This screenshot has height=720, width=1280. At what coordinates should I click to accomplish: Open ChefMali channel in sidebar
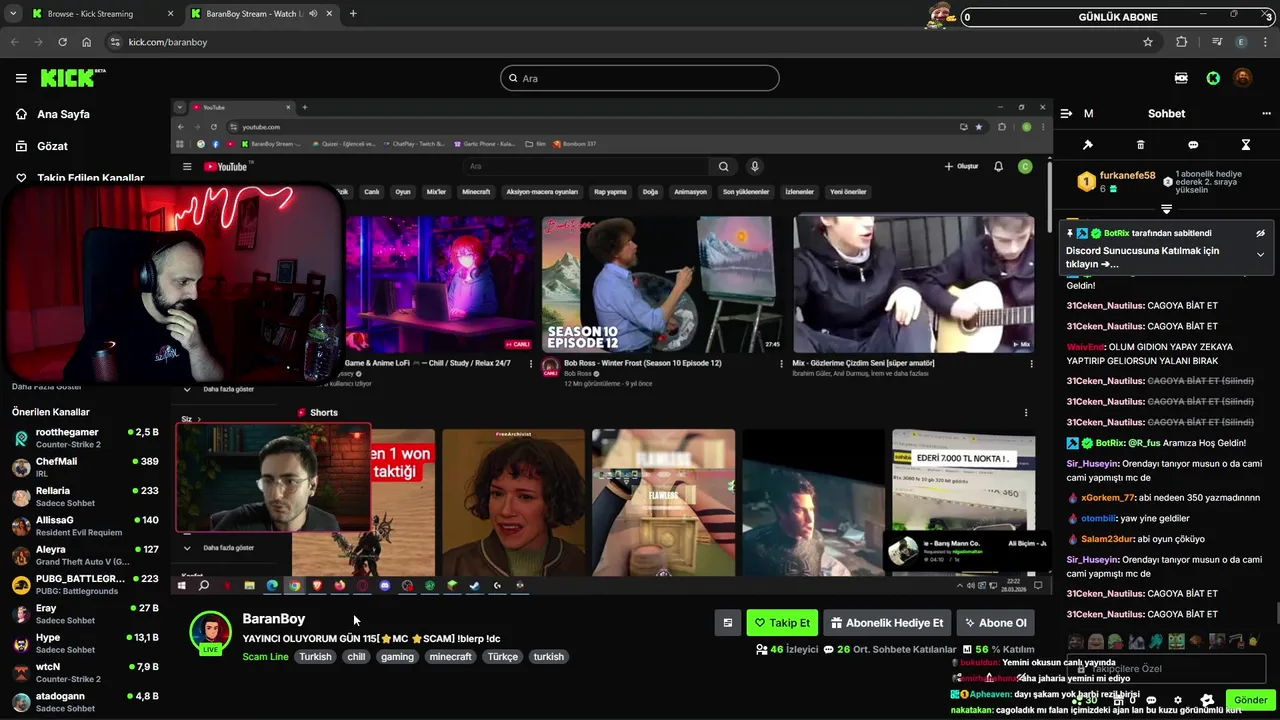(85, 467)
